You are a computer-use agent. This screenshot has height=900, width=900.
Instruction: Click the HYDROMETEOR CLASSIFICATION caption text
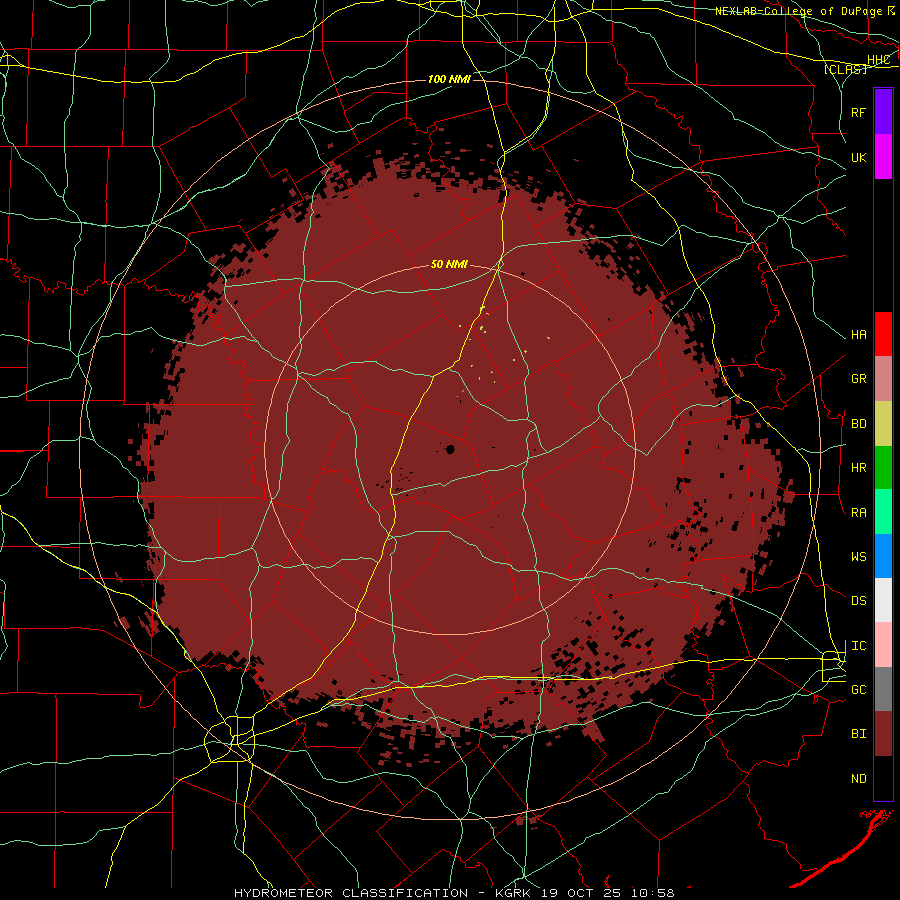pos(351,893)
